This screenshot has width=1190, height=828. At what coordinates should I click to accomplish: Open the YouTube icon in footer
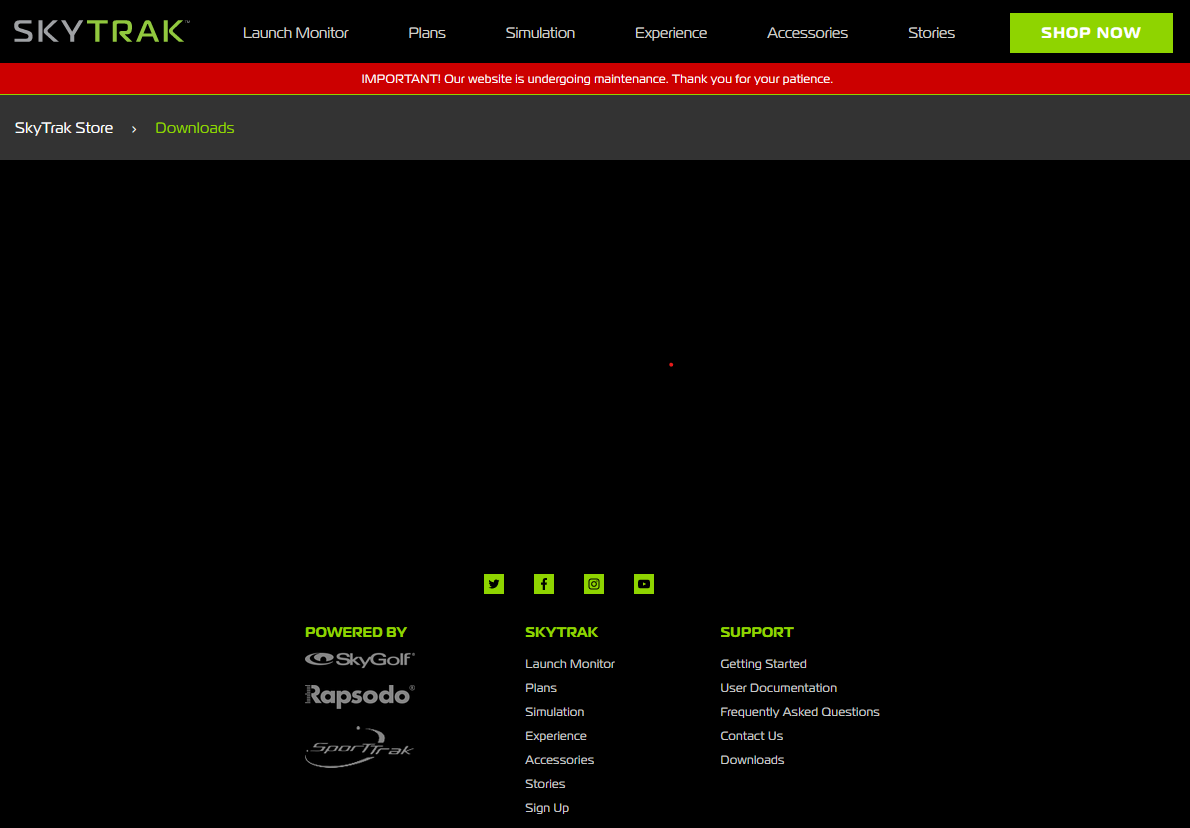click(x=644, y=584)
